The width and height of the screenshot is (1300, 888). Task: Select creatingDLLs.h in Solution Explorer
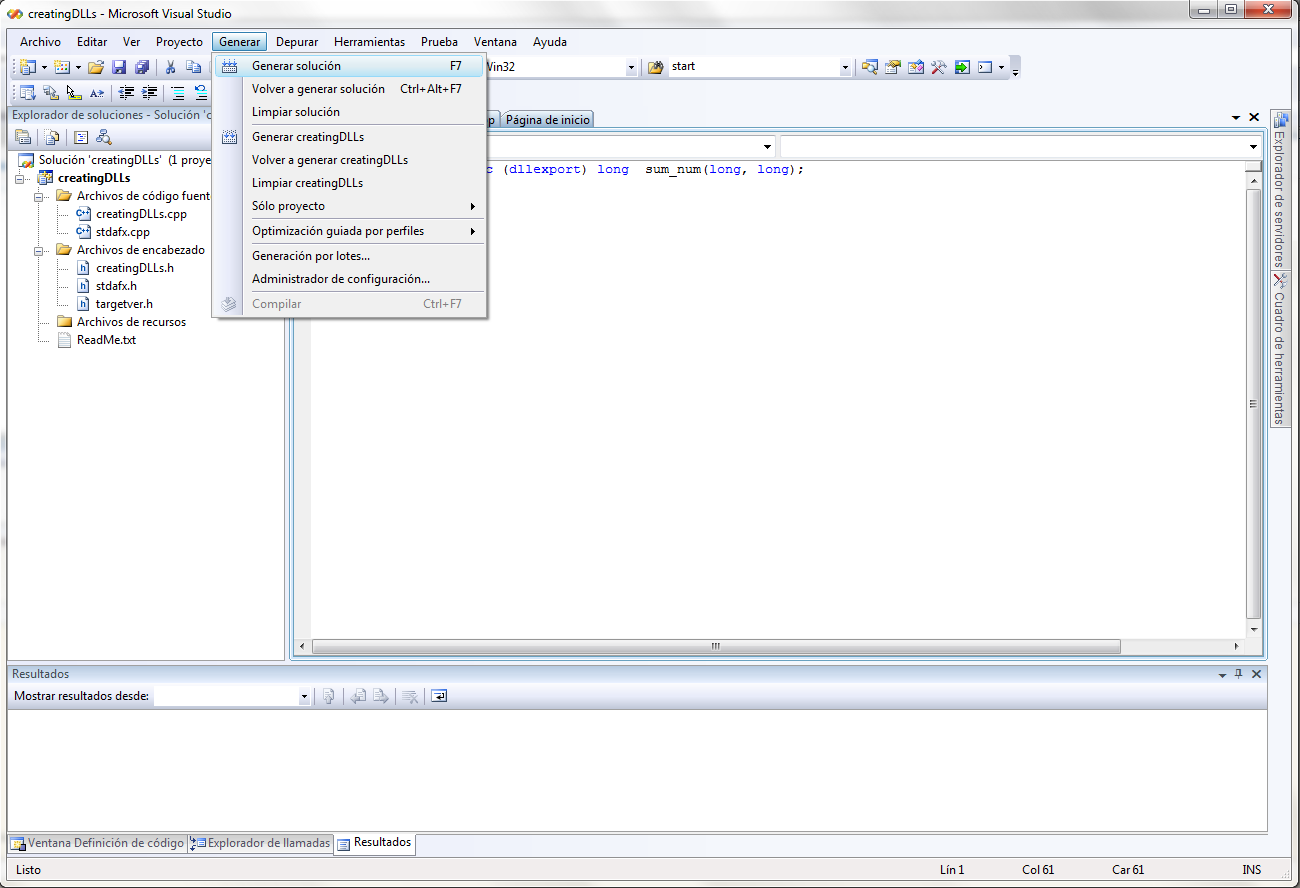coord(135,268)
